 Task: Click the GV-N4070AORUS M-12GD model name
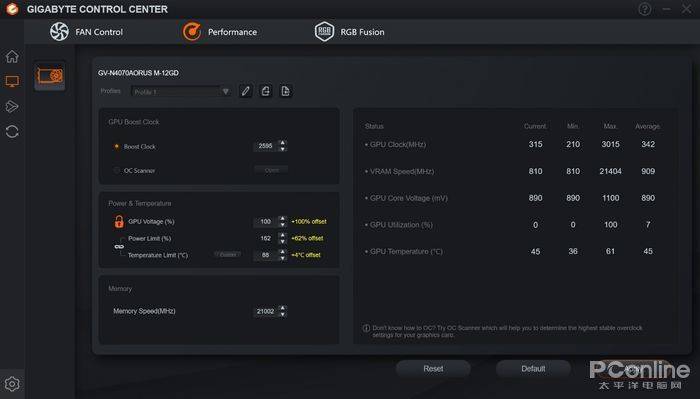click(138, 73)
